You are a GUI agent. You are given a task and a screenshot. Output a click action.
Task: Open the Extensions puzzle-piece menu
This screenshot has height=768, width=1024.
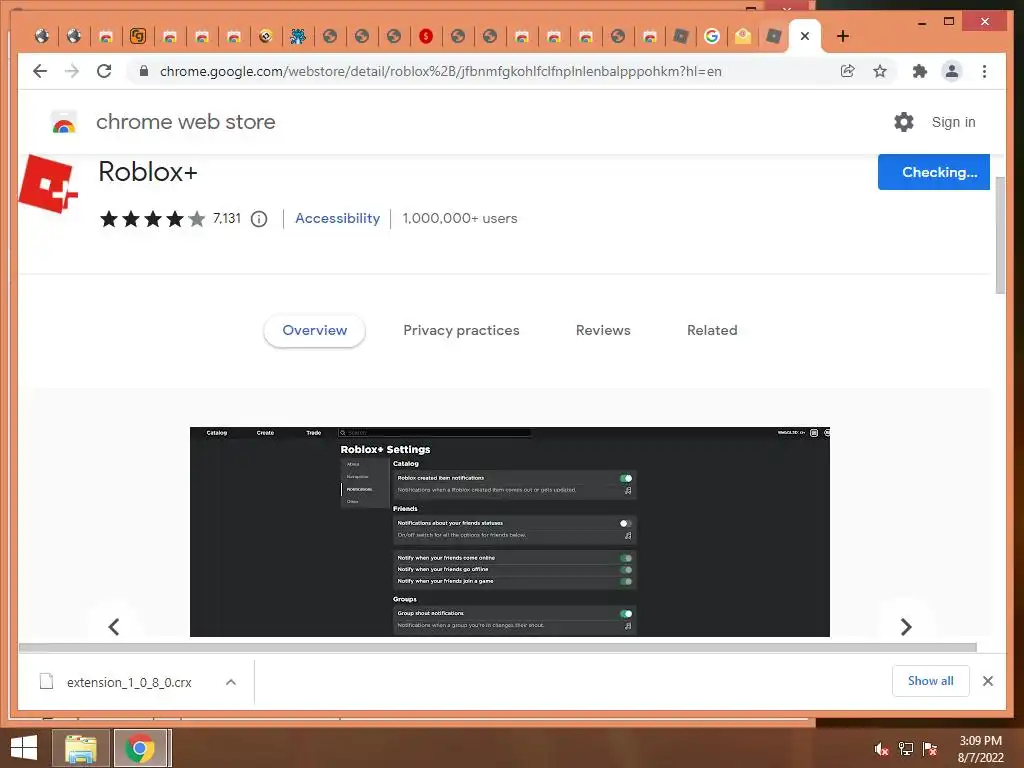920,71
